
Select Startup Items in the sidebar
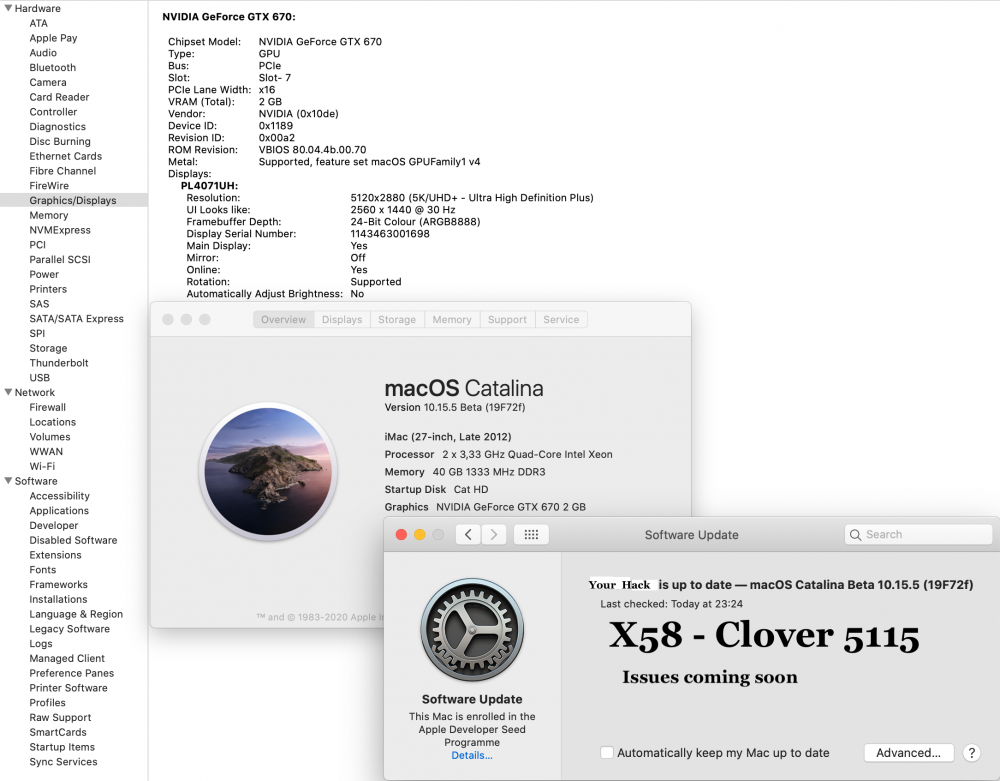tap(62, 747)
